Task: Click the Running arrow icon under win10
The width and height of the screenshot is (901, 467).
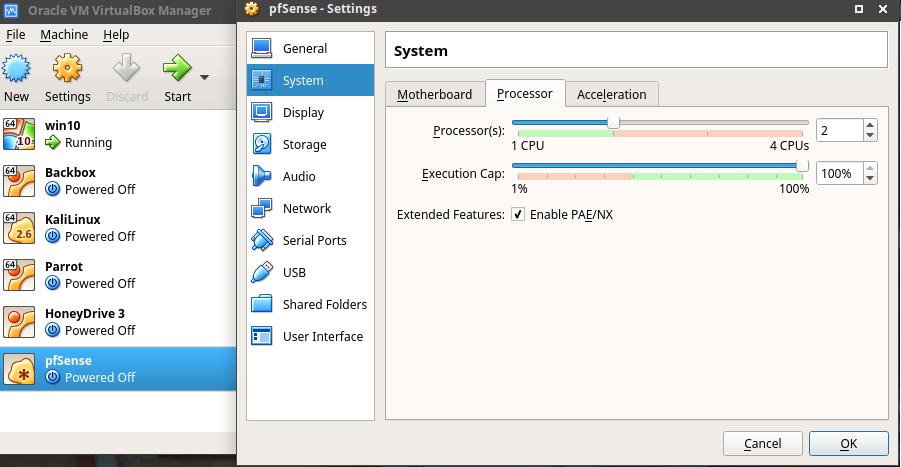Action: [53, 142]
